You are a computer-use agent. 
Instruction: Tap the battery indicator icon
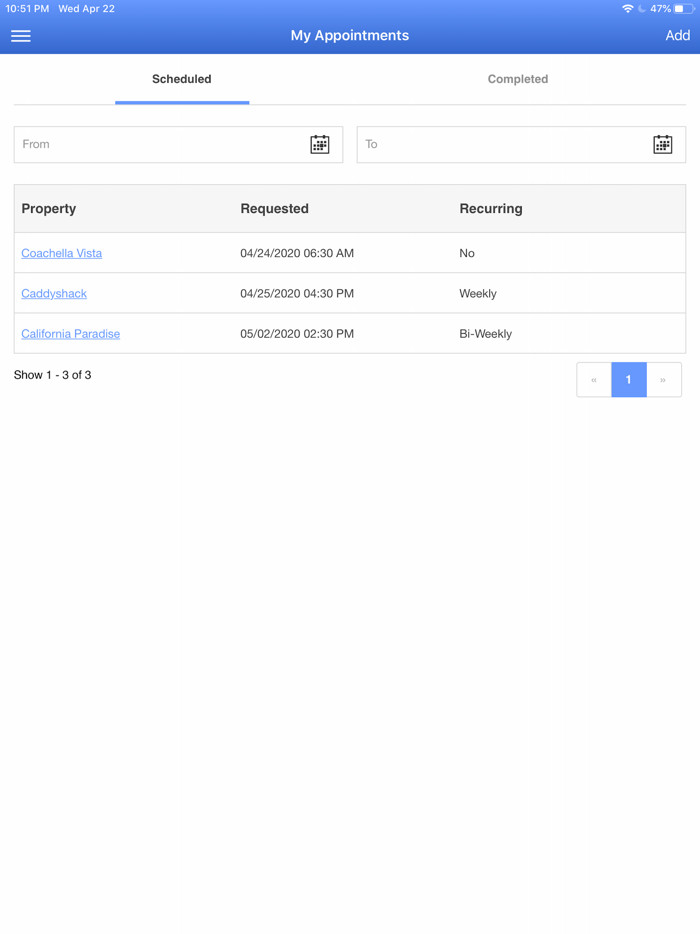click(684, 8)
